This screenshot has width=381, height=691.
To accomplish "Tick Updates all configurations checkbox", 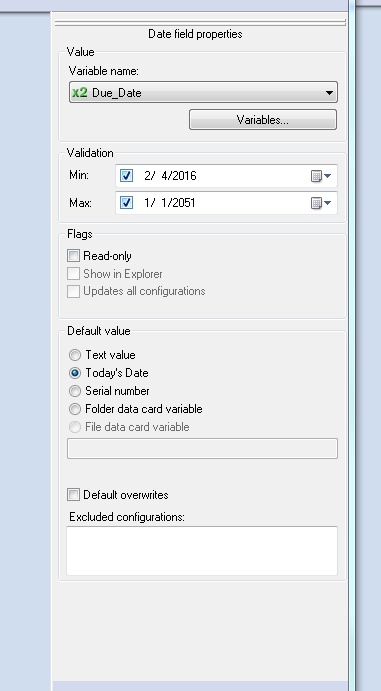I will [x=74, y=291].
